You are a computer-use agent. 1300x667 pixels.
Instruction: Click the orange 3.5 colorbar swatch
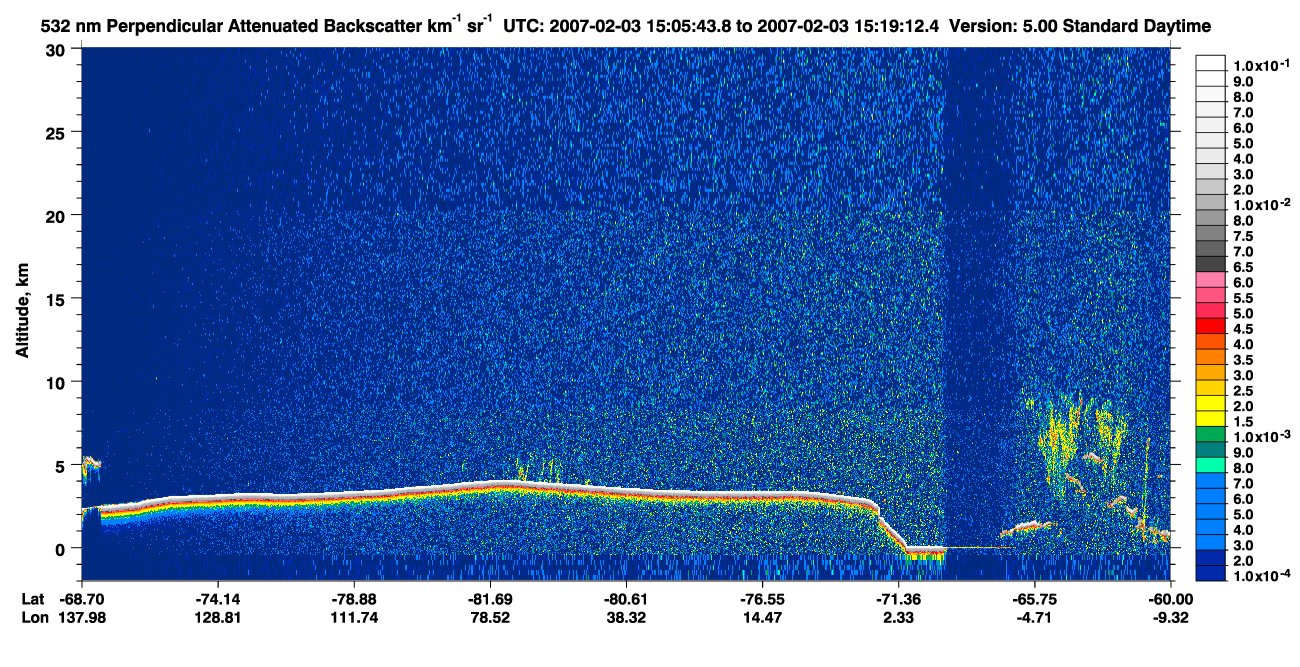pyautogui.click(x=1210, y=360)
